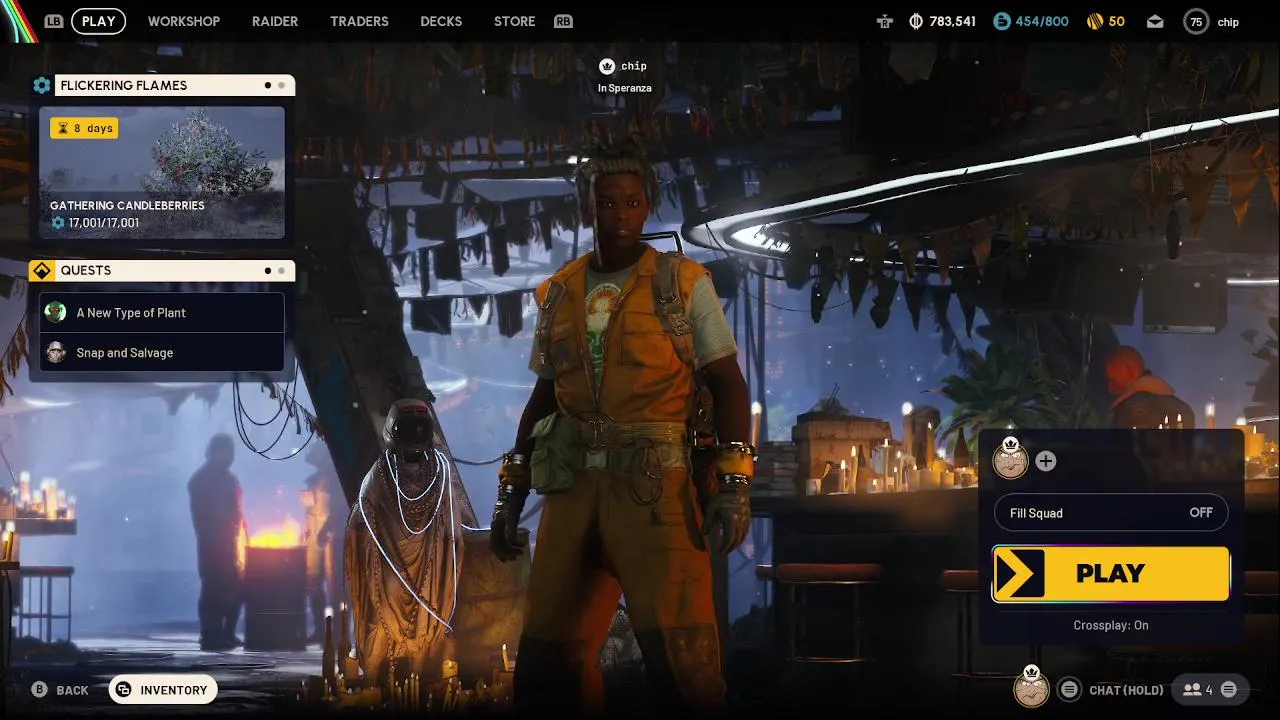Click the squad leader avatar in play panel
The width and height of the screenshot is (1280, 720).
point(1010,460)
